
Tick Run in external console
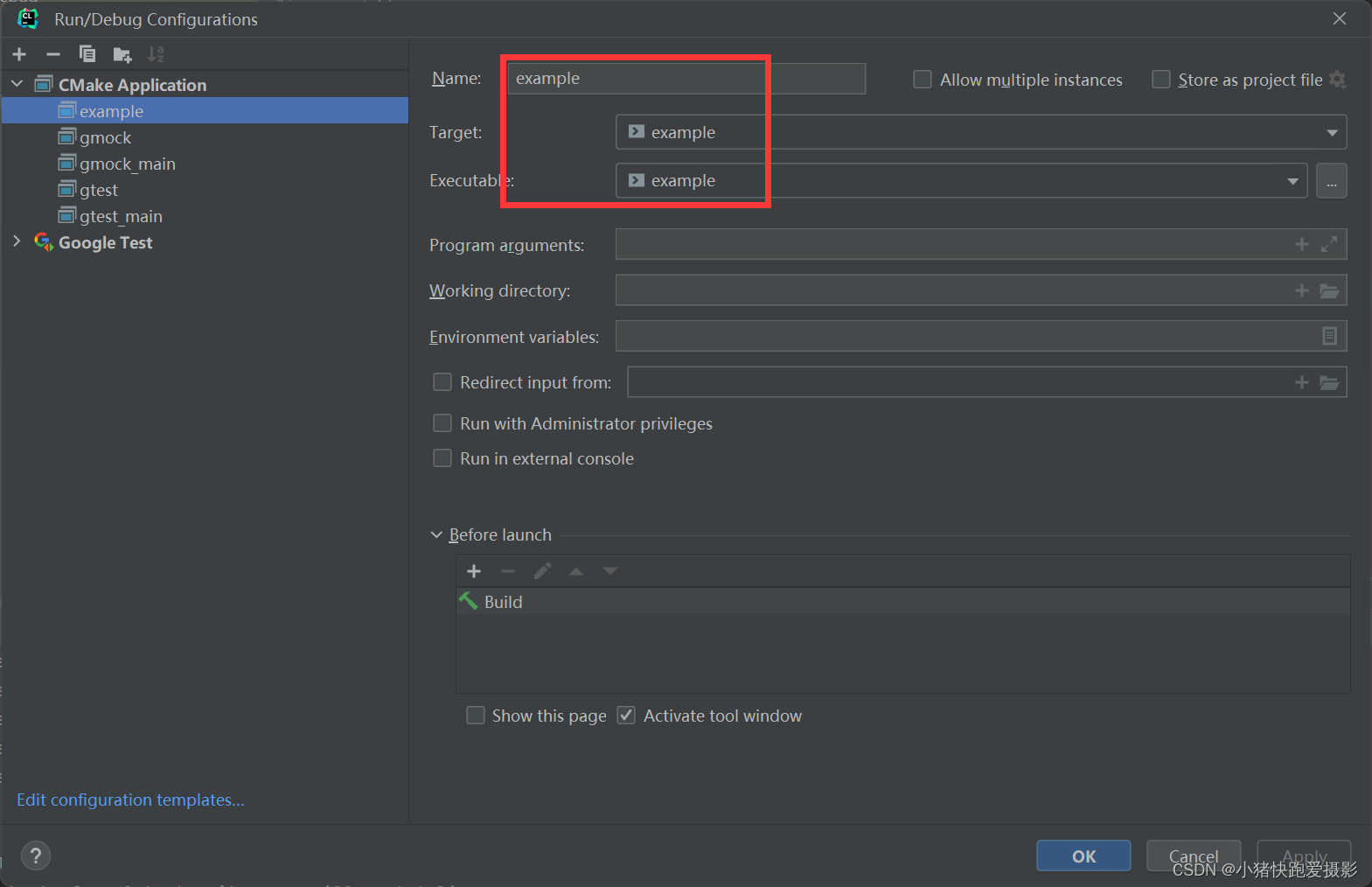(x=442, y=458)
